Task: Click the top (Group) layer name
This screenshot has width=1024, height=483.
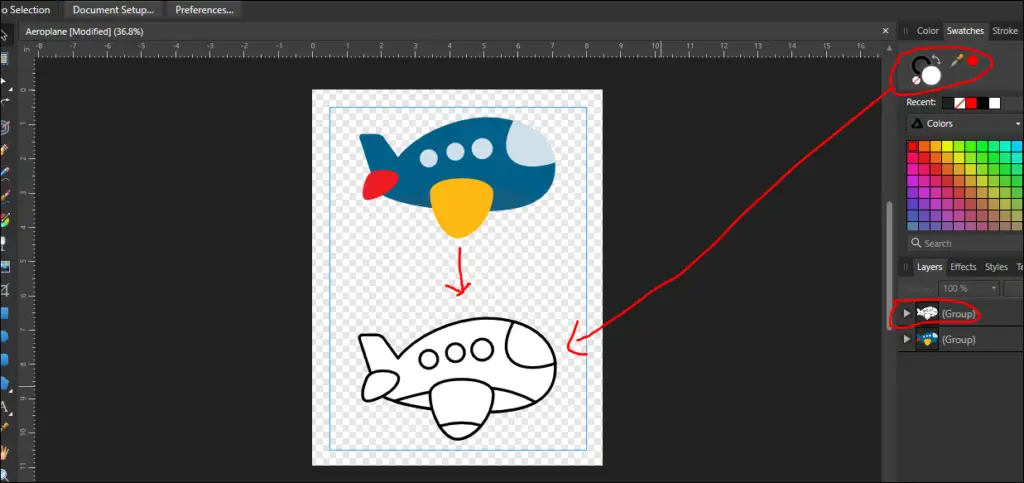Action: tap(958, 314)
